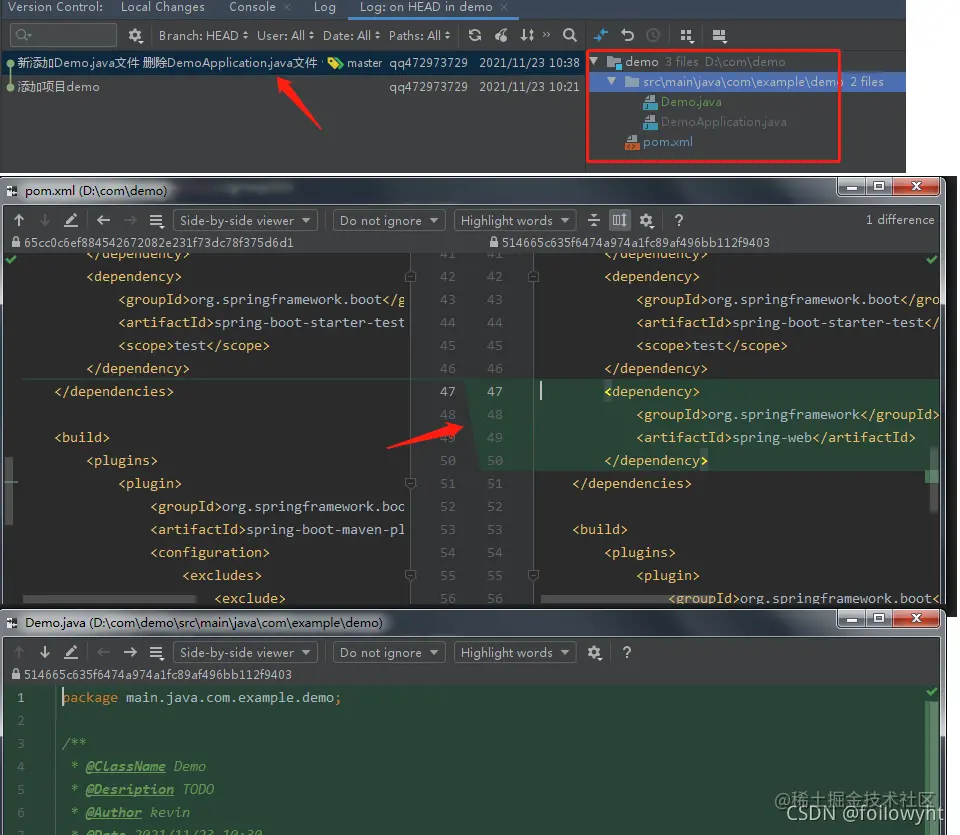The image size is (960, 835).
Task: Open diff settings gear in Demo.java diff
Action: 594,653
